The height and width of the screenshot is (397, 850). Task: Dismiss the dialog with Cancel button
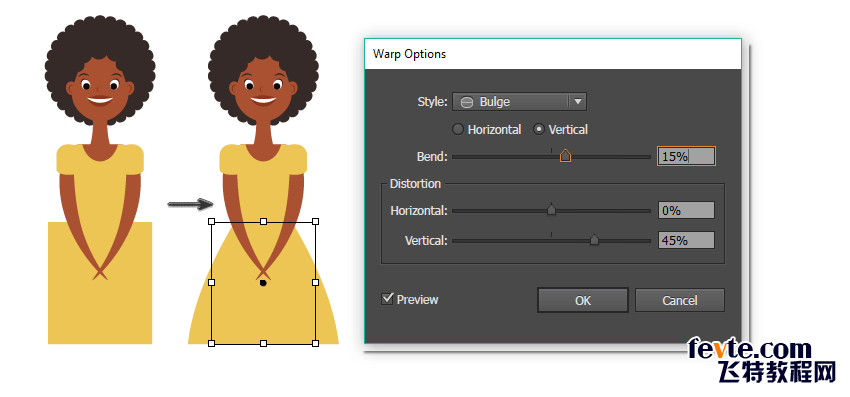[680, 300]
